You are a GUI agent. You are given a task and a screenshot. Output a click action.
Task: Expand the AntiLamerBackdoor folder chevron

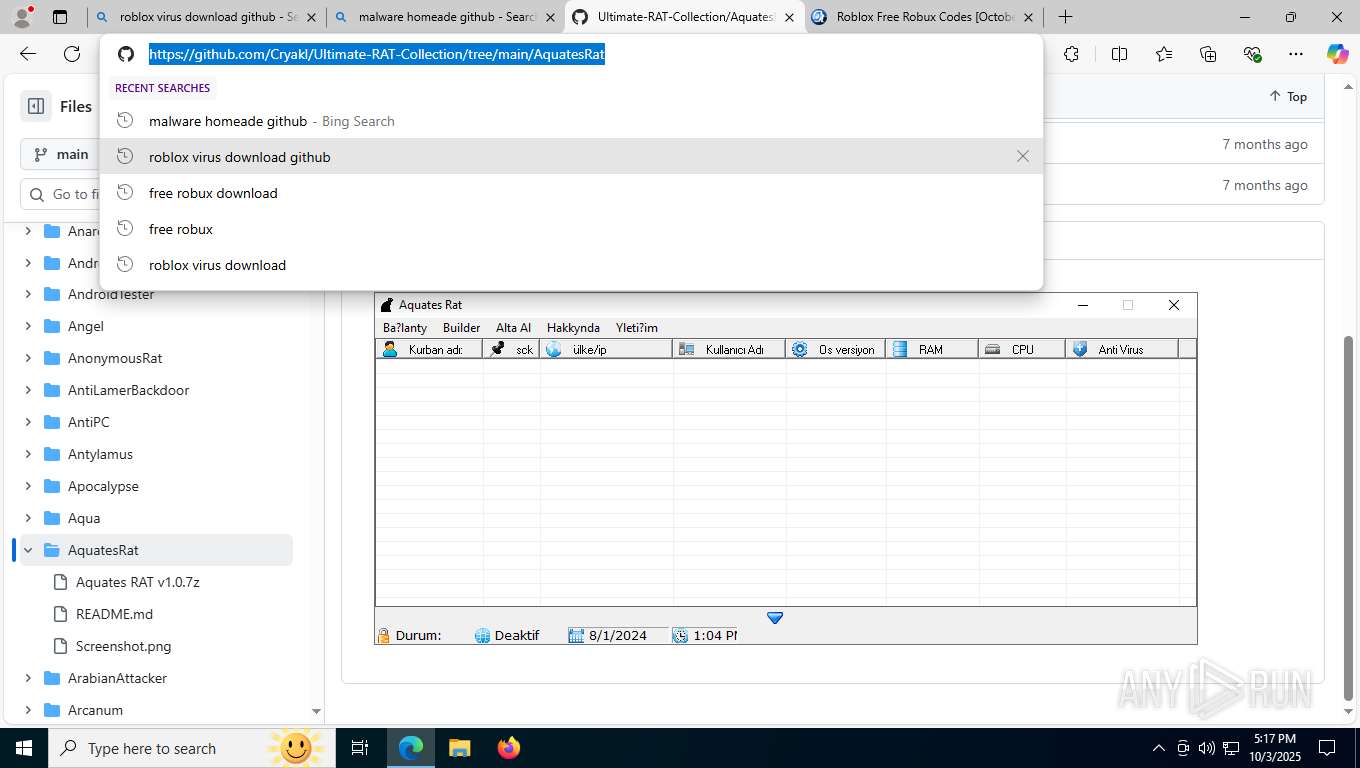28,390
